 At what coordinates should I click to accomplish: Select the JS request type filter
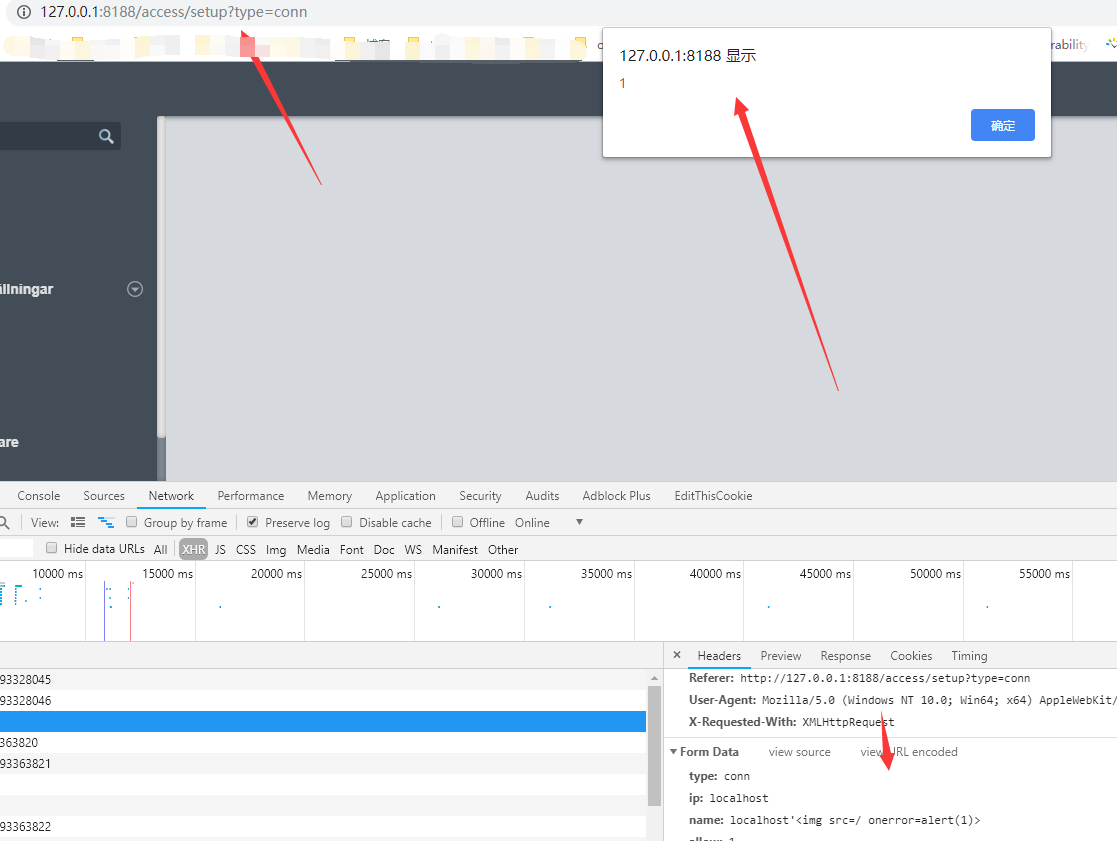pos(220,549)
